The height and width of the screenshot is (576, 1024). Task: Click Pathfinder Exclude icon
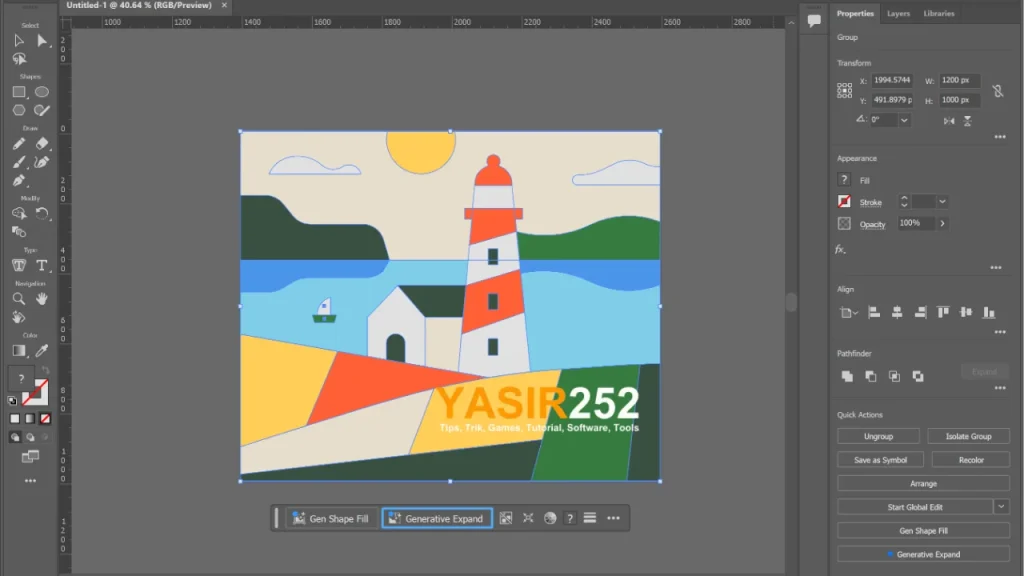pyautogui.click(x=918, y=376)
